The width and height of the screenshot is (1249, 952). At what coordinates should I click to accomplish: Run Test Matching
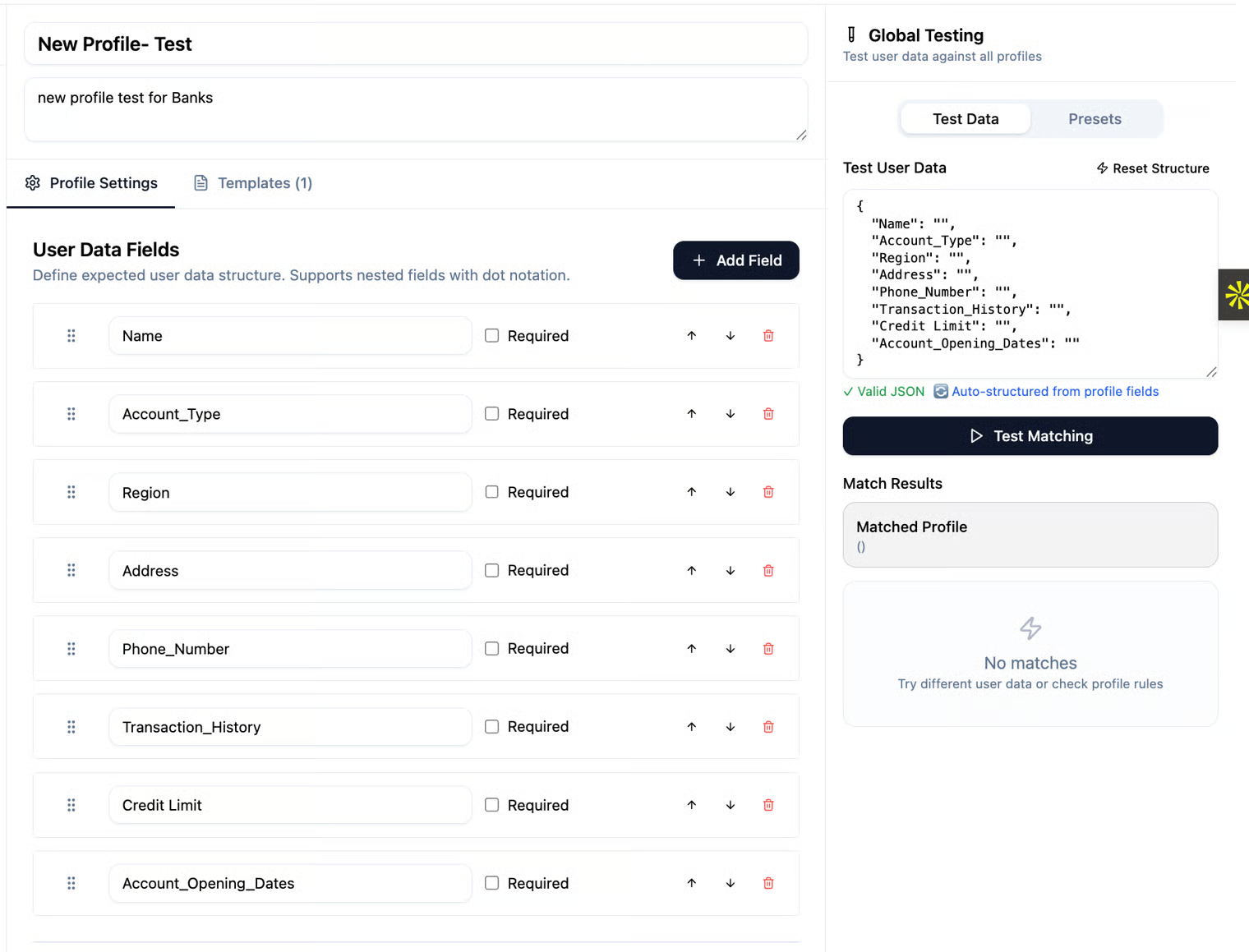coord(1030,436)
